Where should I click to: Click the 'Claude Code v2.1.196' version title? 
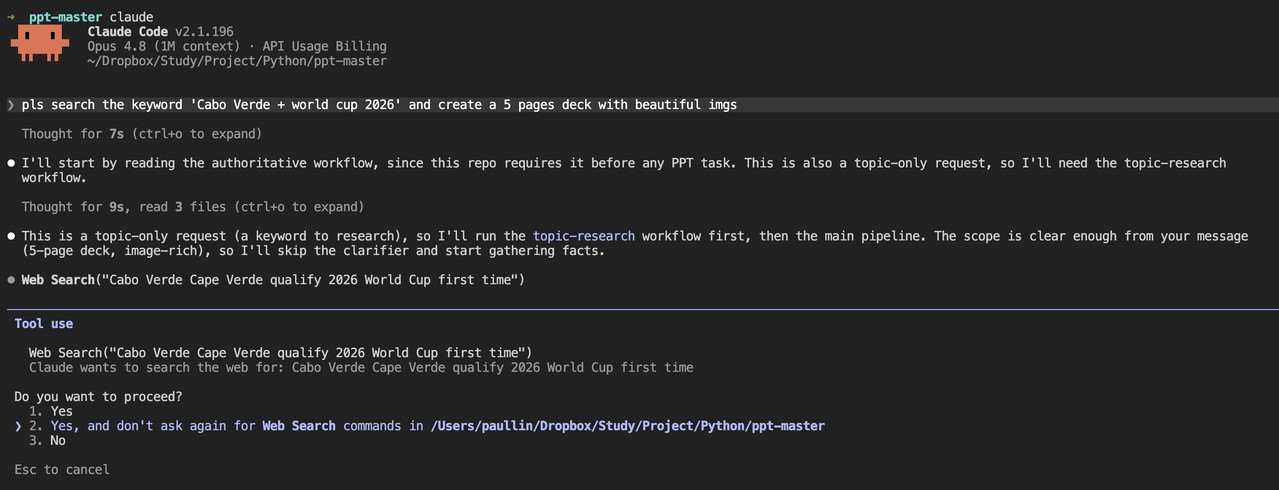click(x=161, y=32)
